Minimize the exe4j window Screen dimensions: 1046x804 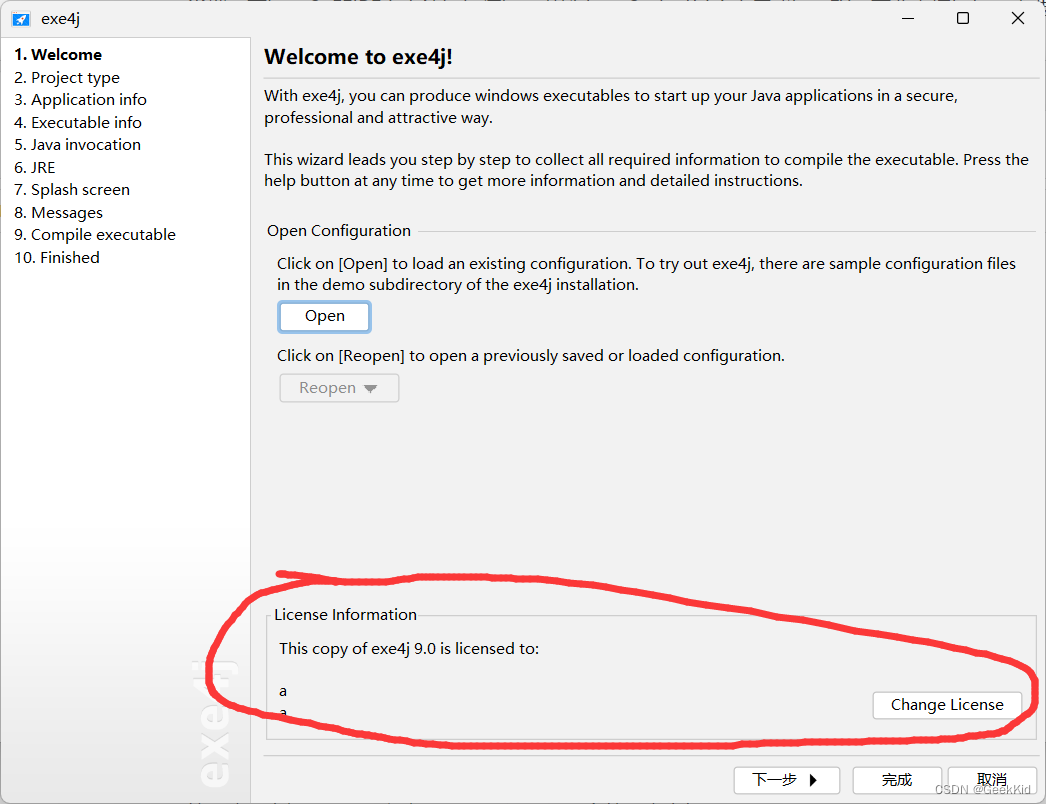coord(907,19)
